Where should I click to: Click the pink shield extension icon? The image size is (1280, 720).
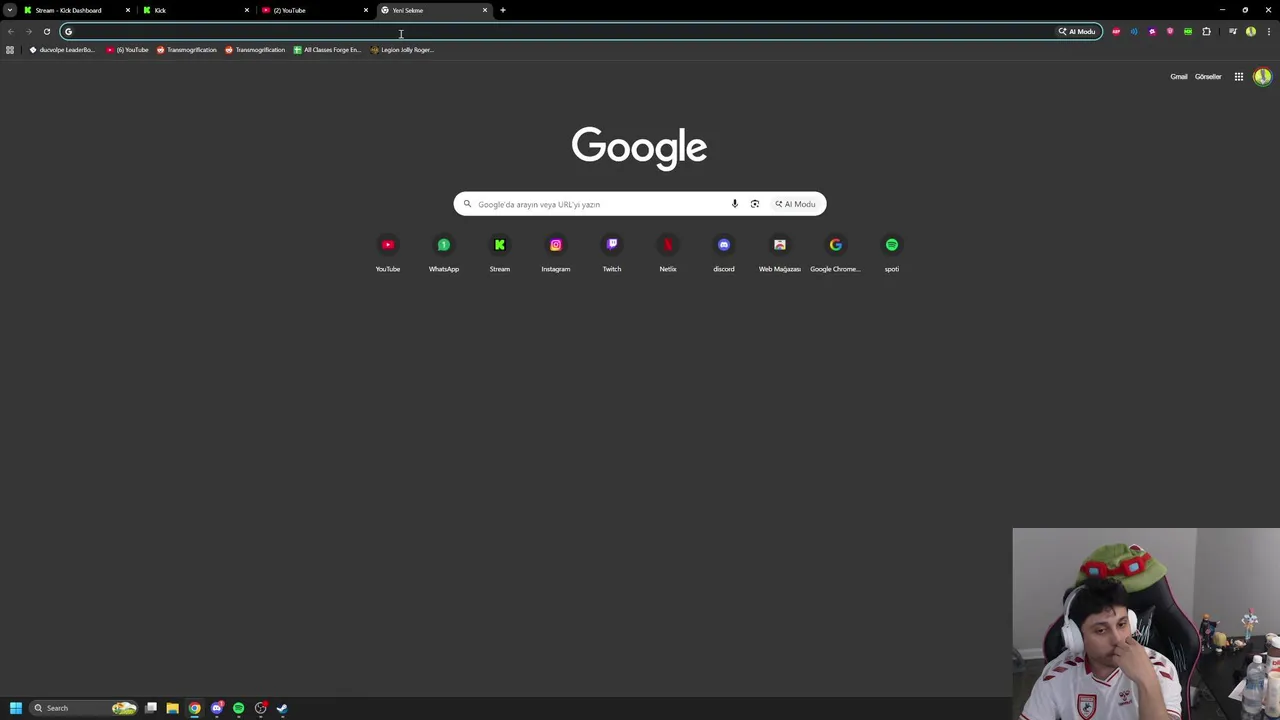(x=1170, y=31)
